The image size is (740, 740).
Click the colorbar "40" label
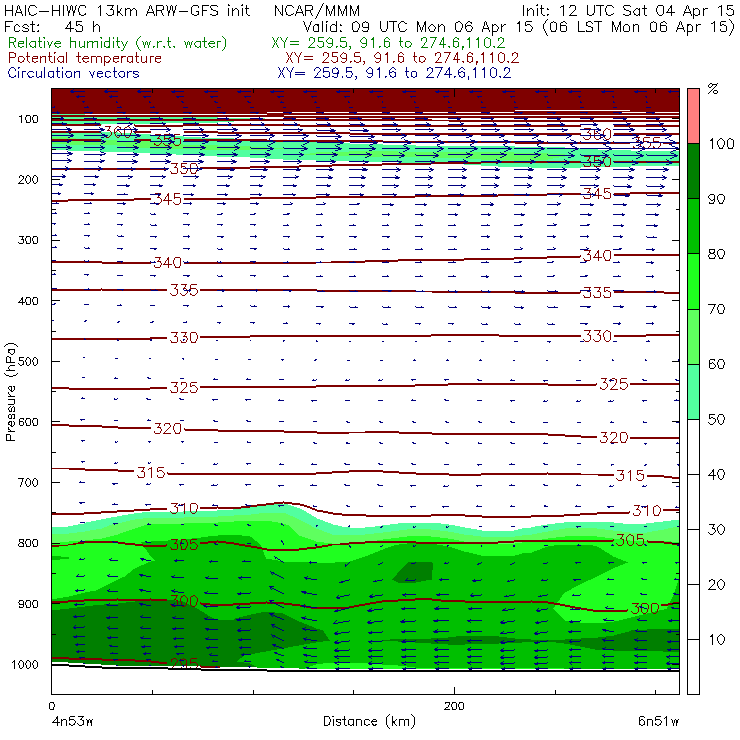pyautogui.click(x=716, y=474)
